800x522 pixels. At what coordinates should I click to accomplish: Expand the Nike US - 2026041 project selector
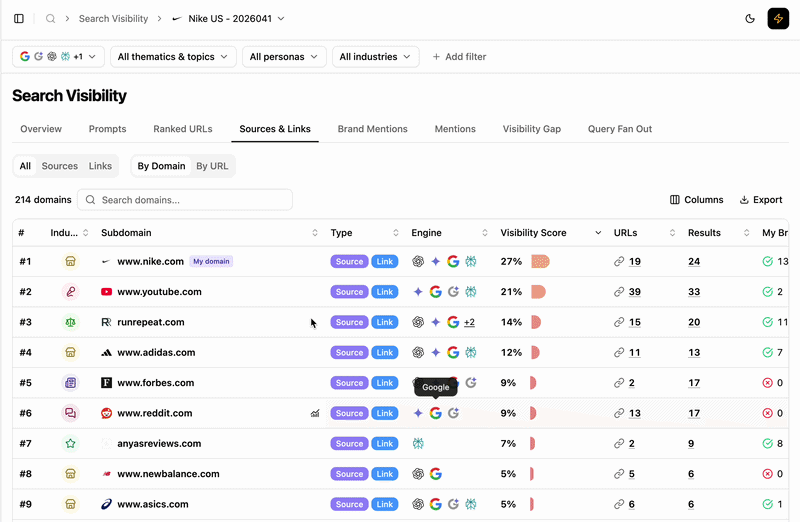(x=229, y=19)
